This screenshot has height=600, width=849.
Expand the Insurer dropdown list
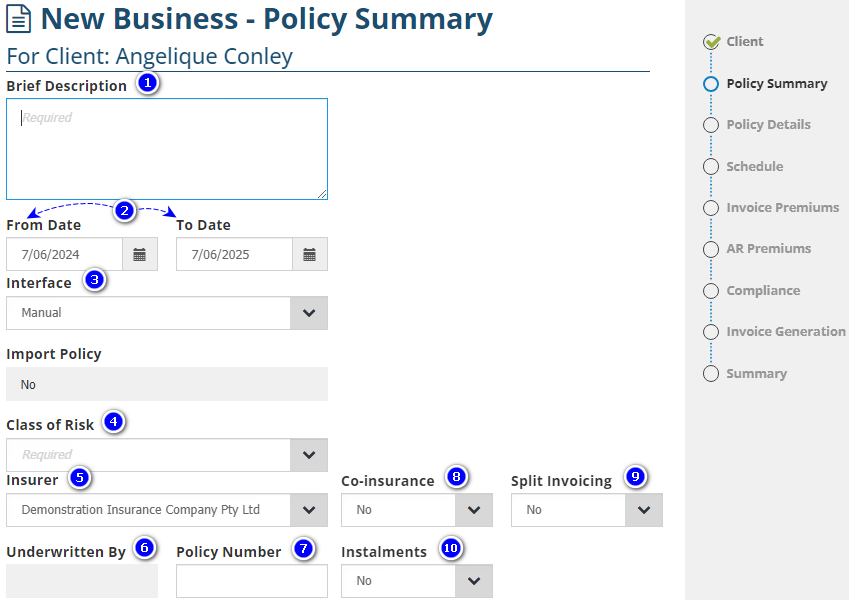309,510
